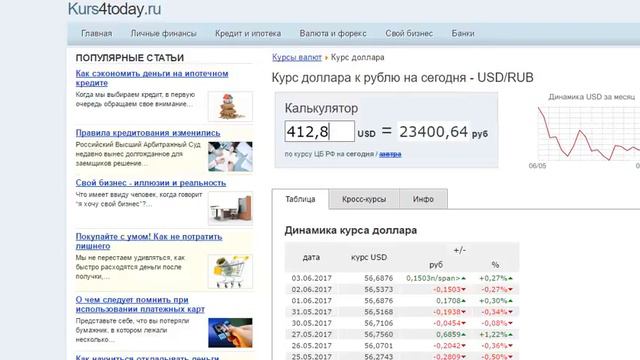Click the USD amount input field

pos(320,131)
